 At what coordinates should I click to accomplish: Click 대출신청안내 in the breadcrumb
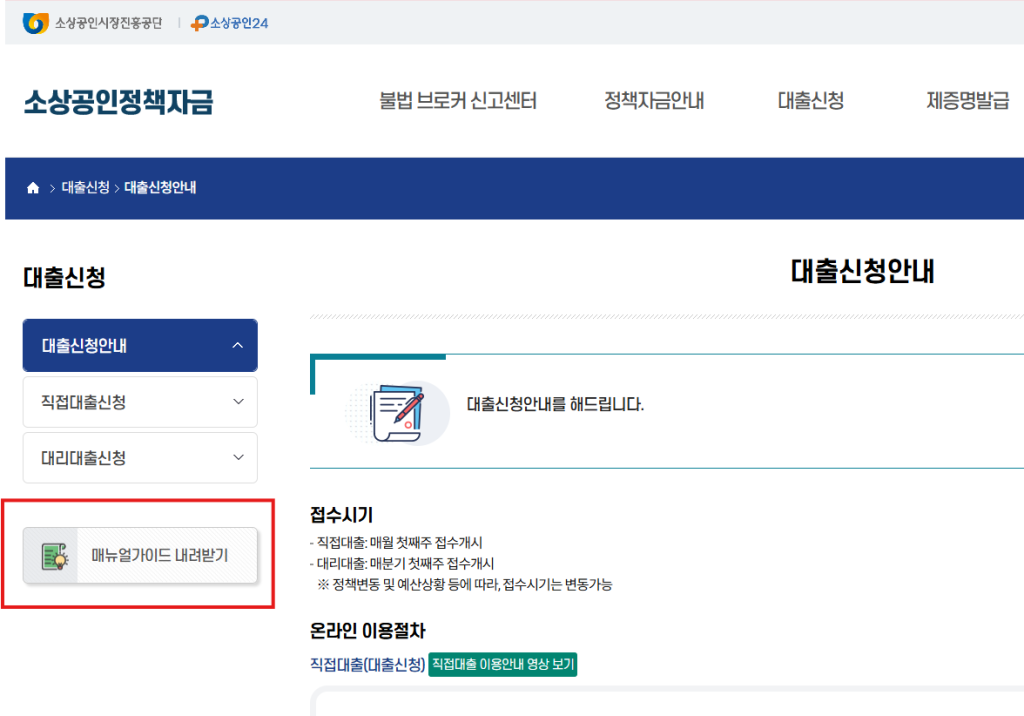point(160,187)
